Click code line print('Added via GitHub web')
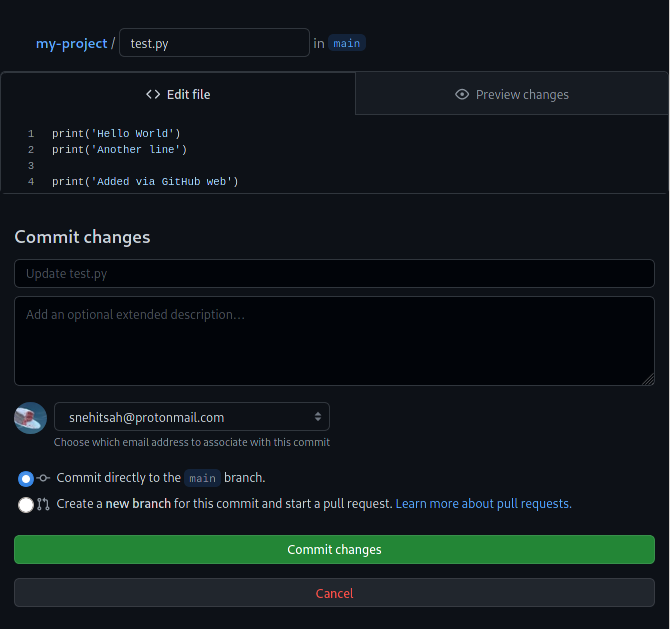 (x=145, y=182)
